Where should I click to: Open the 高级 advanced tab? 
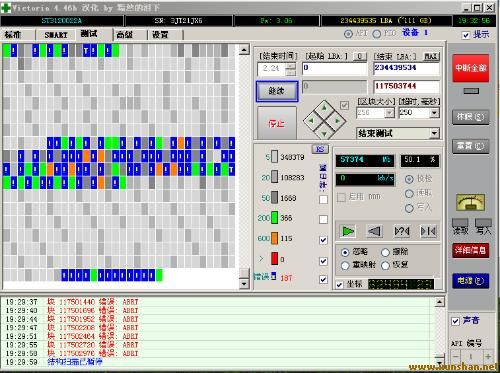124,35
